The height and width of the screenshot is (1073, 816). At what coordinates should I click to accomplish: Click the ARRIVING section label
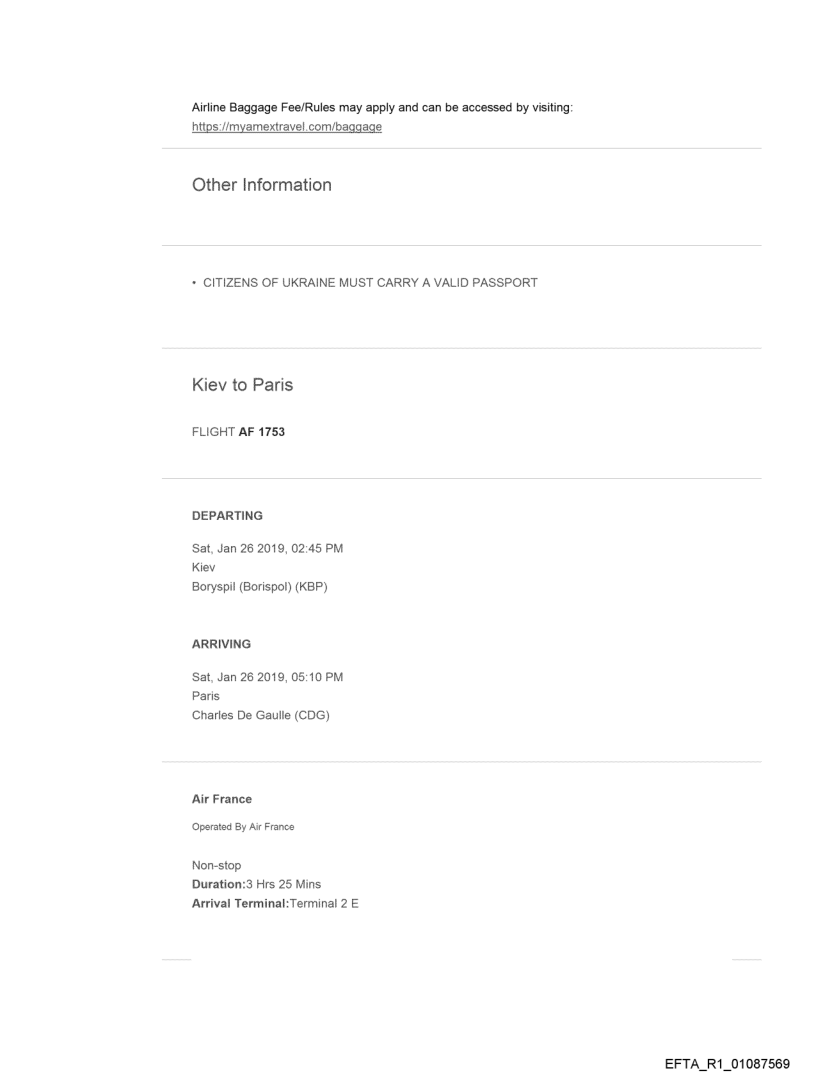click(221, 645)
